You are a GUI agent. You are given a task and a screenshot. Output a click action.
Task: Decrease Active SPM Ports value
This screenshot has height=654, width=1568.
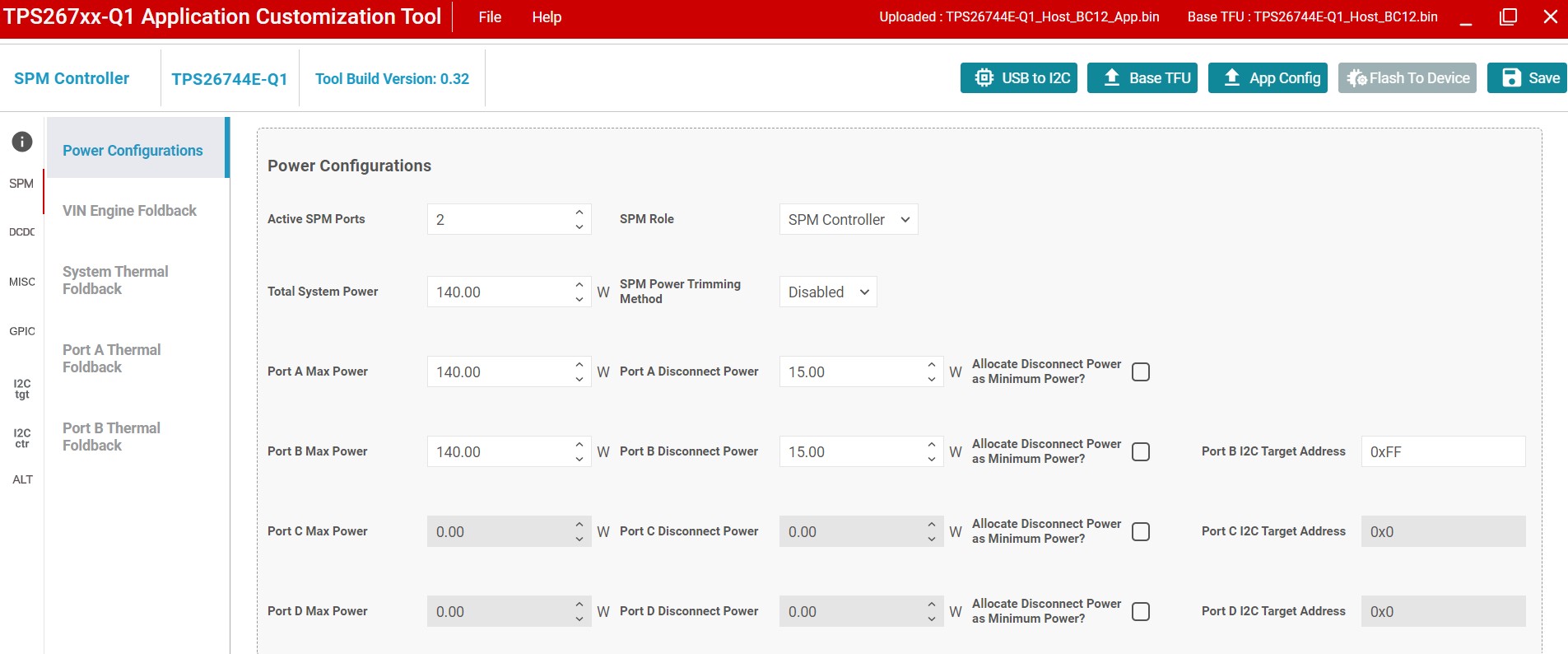(579, 227)
